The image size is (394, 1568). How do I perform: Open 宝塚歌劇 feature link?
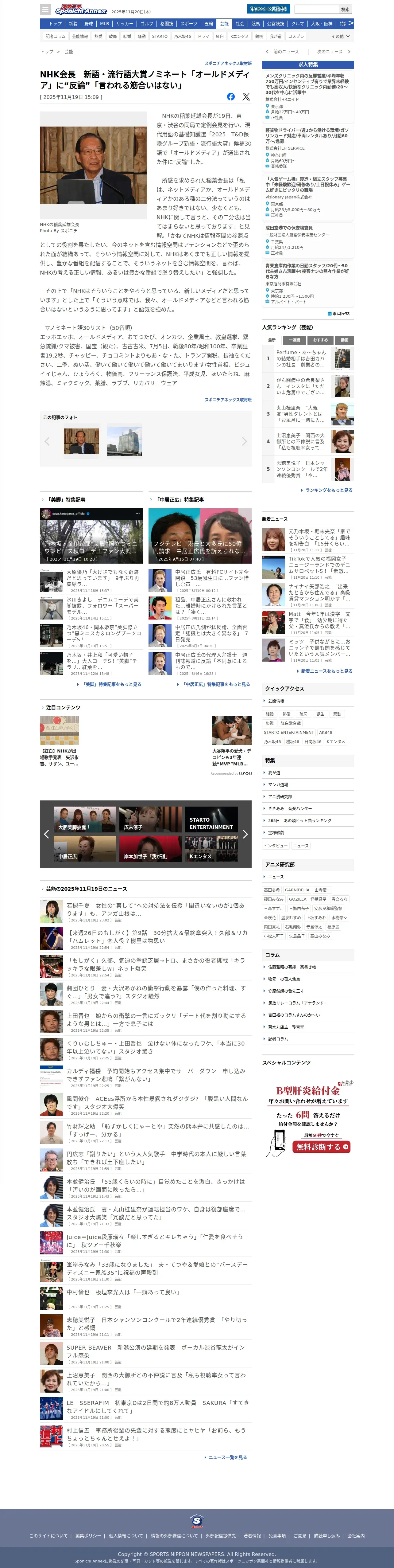point(276,833)
